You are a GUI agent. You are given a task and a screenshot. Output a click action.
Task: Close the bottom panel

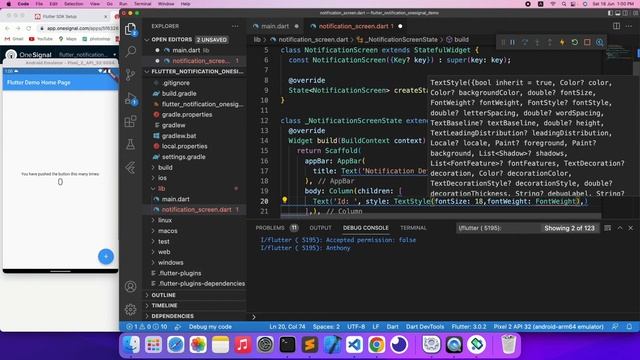click(x=631, y=228)
